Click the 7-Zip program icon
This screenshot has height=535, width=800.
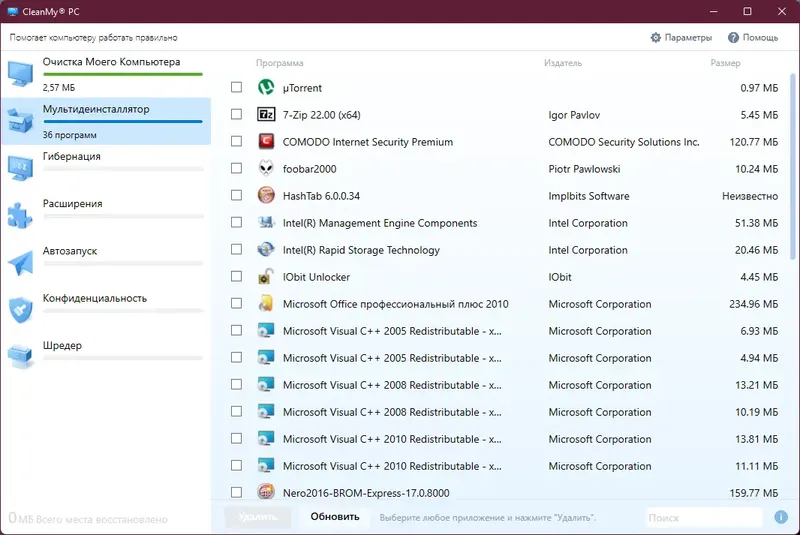point(266,115)
